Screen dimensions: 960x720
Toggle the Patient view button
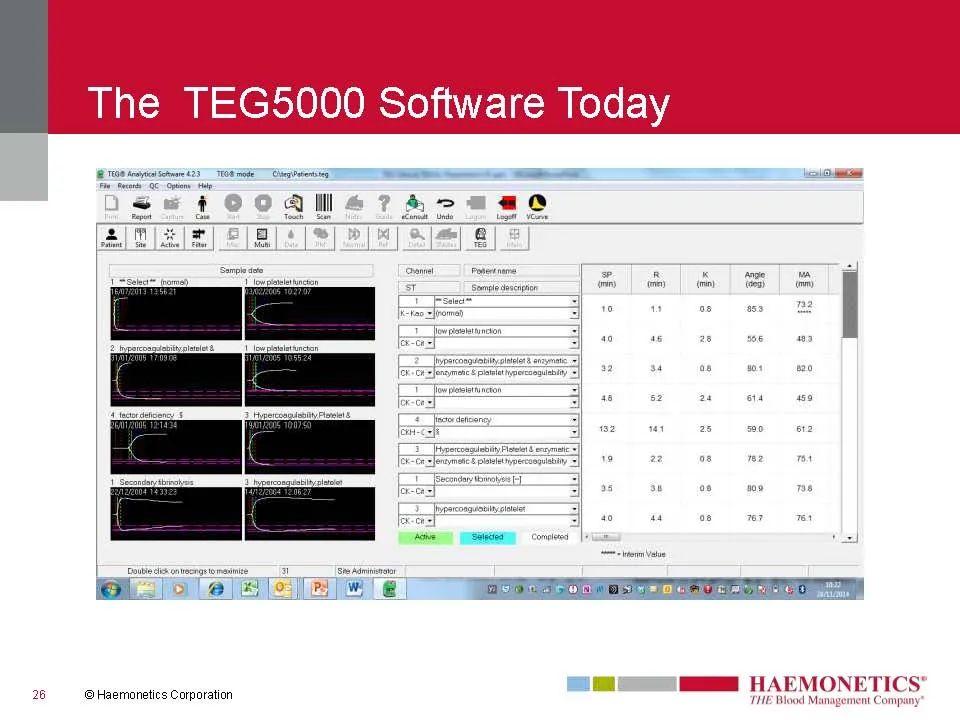pos(111,238)
